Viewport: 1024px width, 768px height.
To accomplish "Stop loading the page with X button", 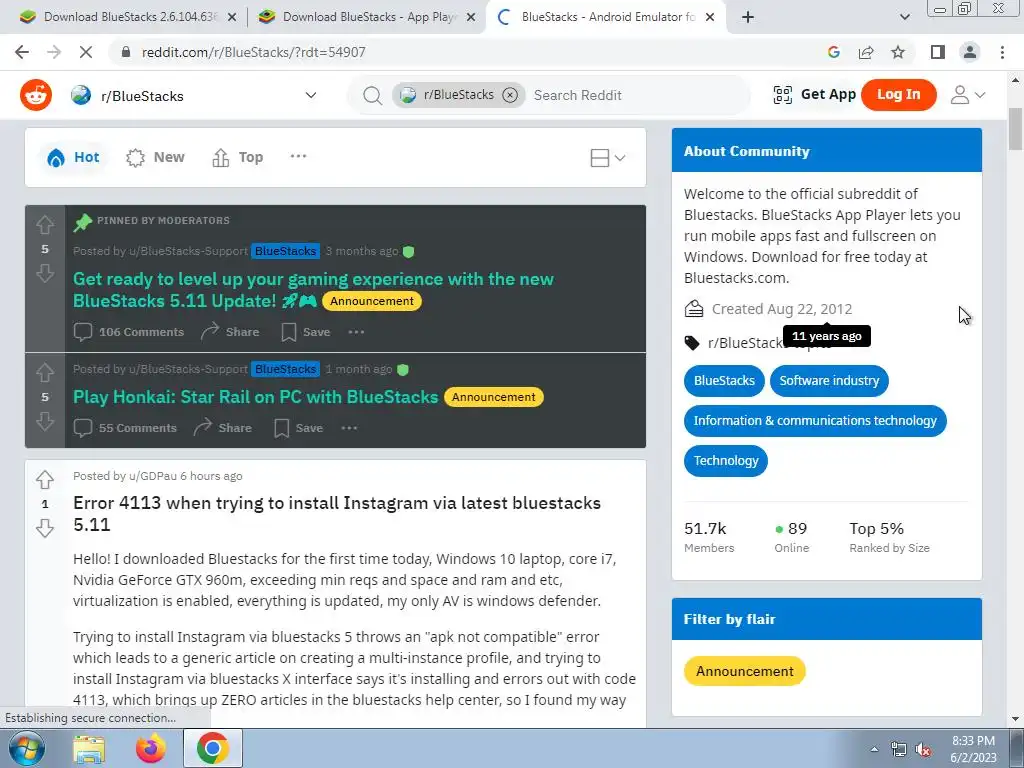I will 86,52.
